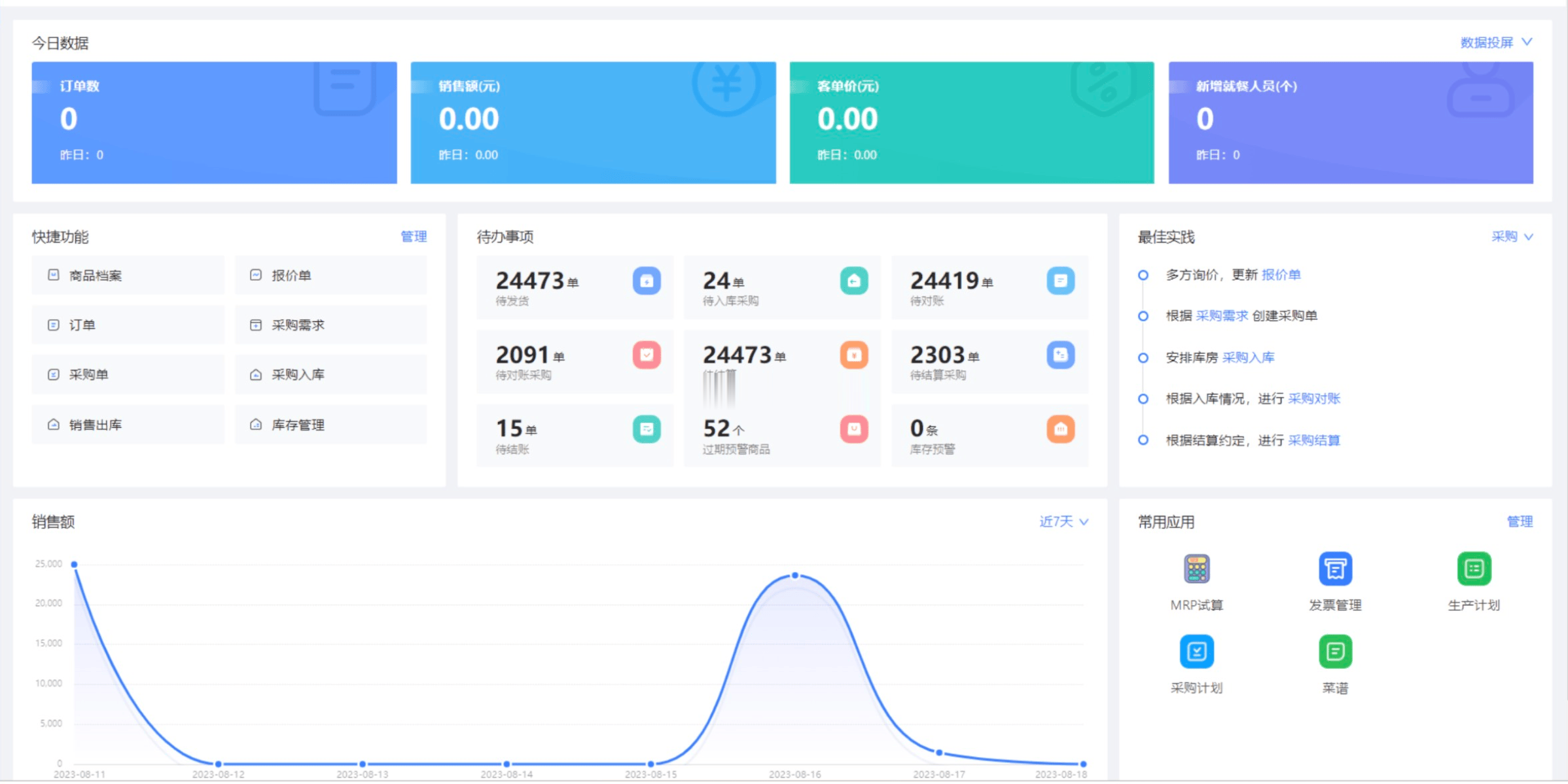Open the 菜谱 app icon
The image size is (1568, 784).
pyautogui.click(x=1335, y=651)
